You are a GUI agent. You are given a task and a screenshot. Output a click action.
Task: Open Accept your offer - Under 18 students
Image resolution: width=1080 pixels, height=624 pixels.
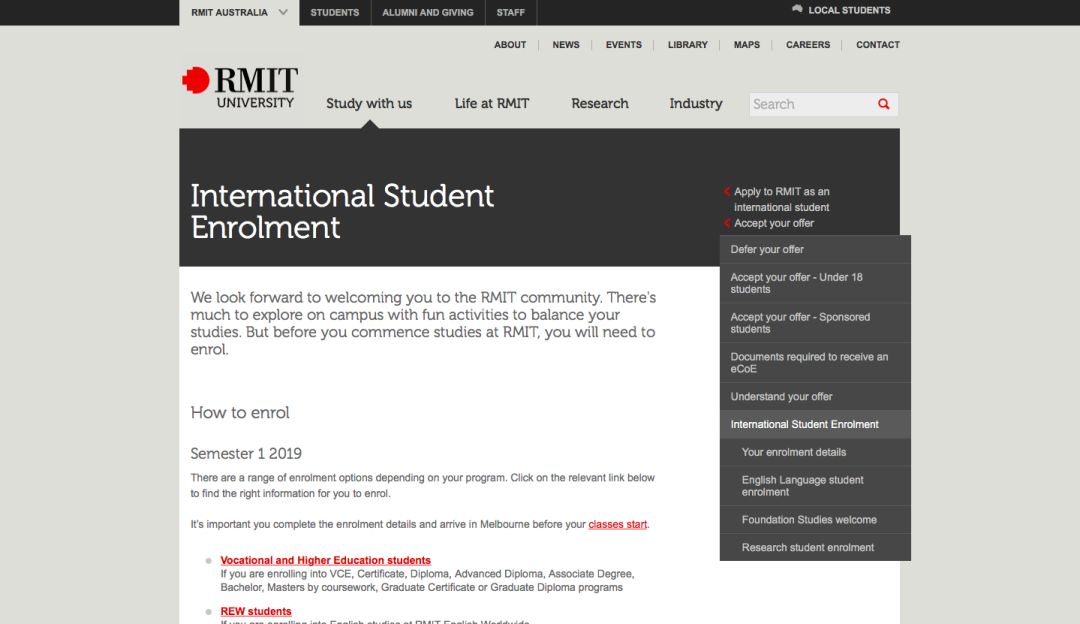pos(815,283)
